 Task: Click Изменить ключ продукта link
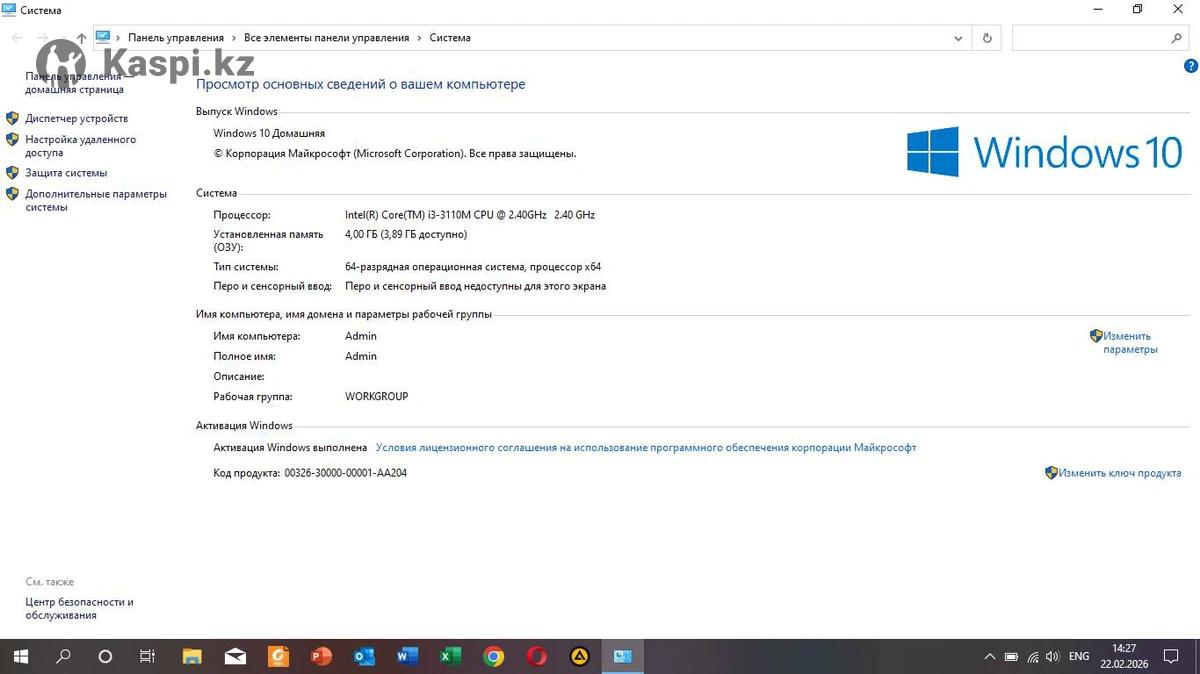coord(1120,473)
